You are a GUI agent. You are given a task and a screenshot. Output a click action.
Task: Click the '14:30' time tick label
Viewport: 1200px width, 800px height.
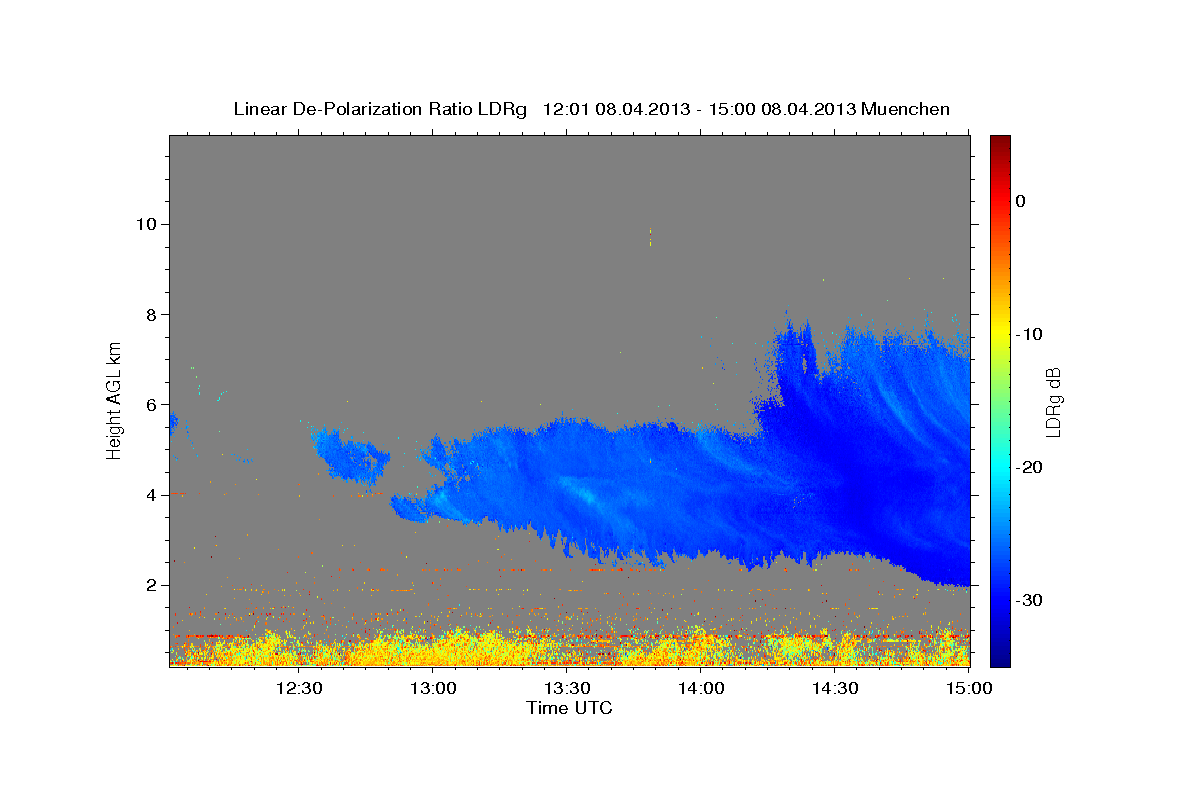click(836, 688)
